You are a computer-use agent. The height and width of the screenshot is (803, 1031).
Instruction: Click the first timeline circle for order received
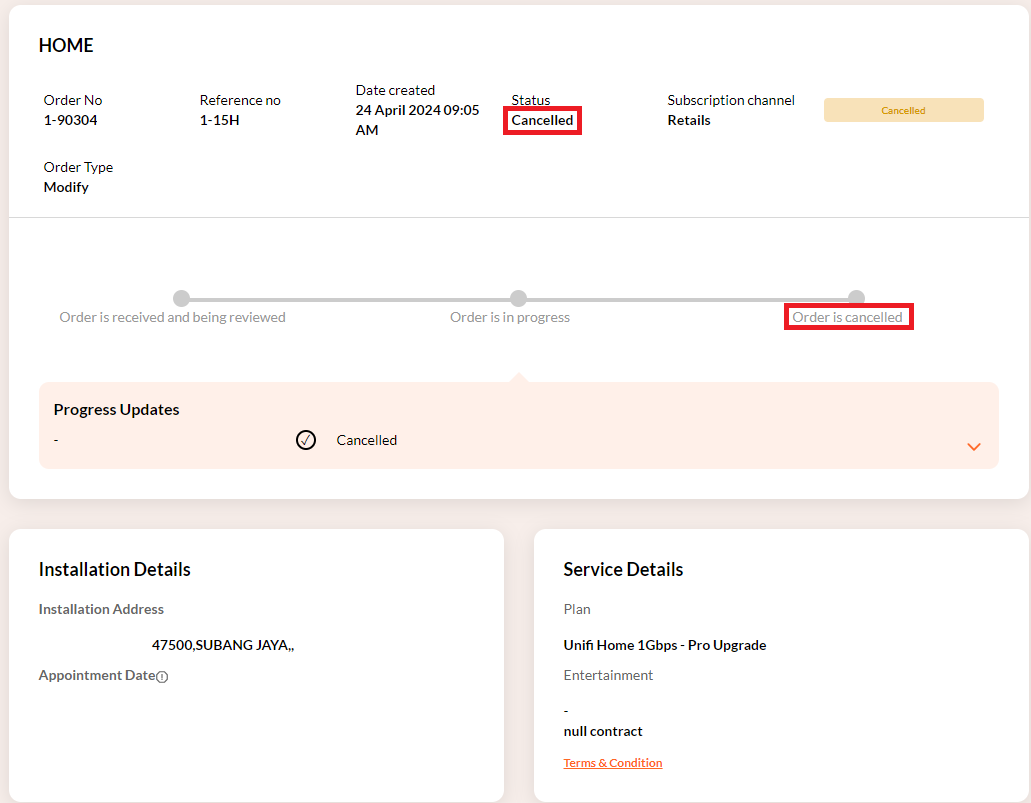click(x=181, y=298)
